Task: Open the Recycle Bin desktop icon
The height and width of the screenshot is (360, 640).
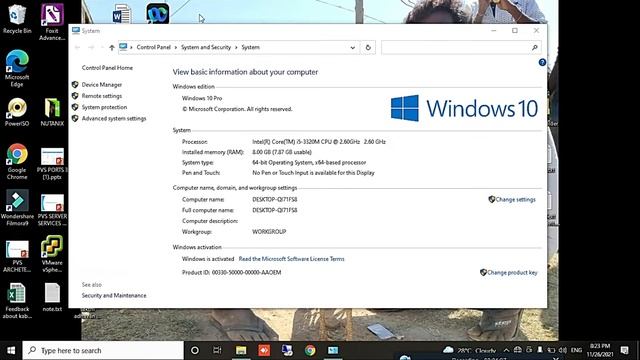Action: pyautogui.click(x=17, y=19)
